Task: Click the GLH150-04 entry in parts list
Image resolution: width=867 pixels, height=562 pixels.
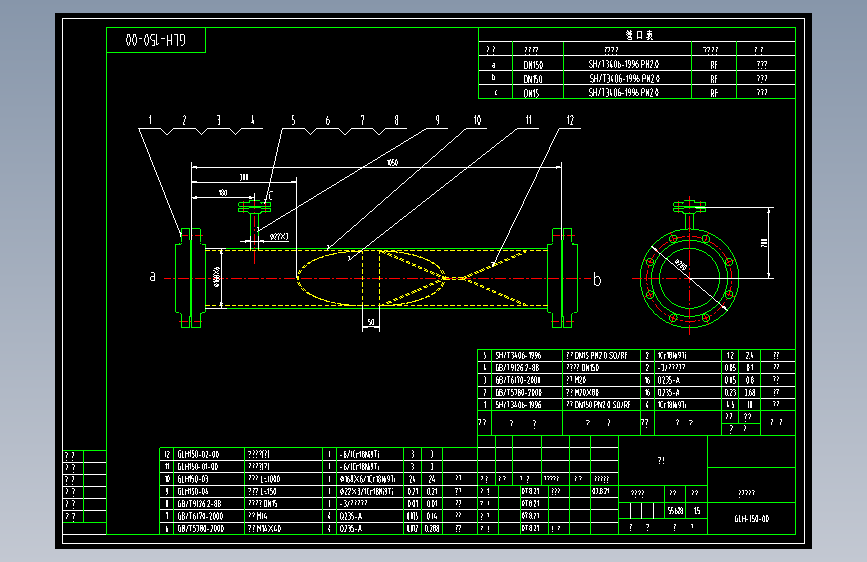Action: 193,491
